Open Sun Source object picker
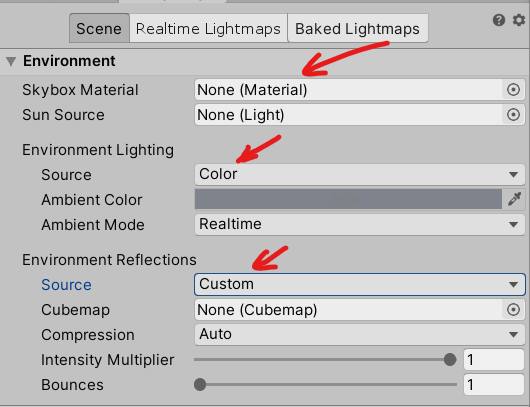The height and width of the screenshot is (407, 530). click(513, 115)
